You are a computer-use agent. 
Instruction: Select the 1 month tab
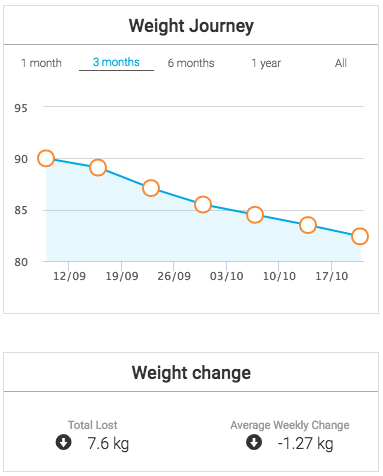coord(41,63)
